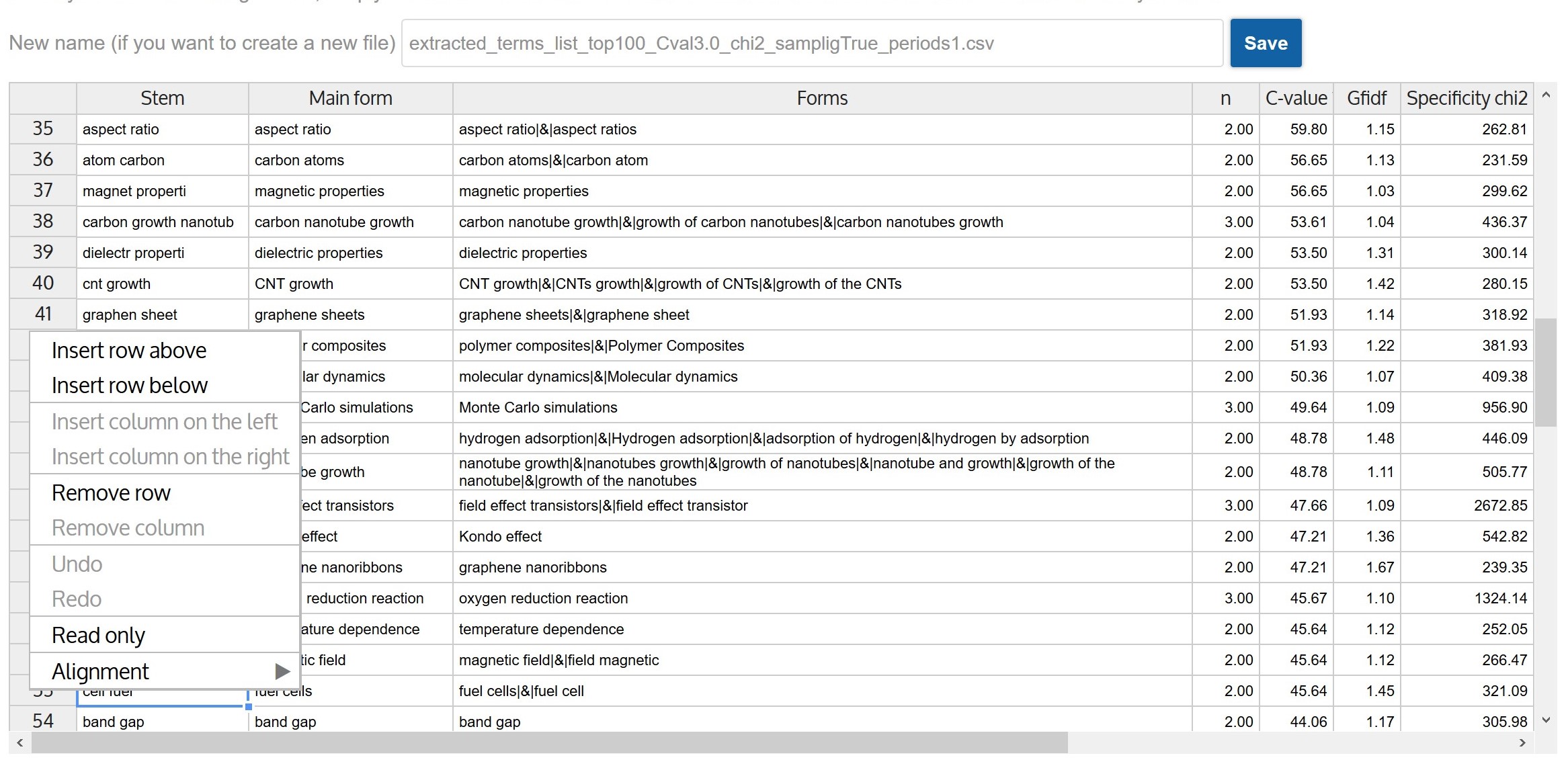This screenshot has height=770, width=1568.
Task: Select main form cell 'carbon atoms'
Action: 351,160
